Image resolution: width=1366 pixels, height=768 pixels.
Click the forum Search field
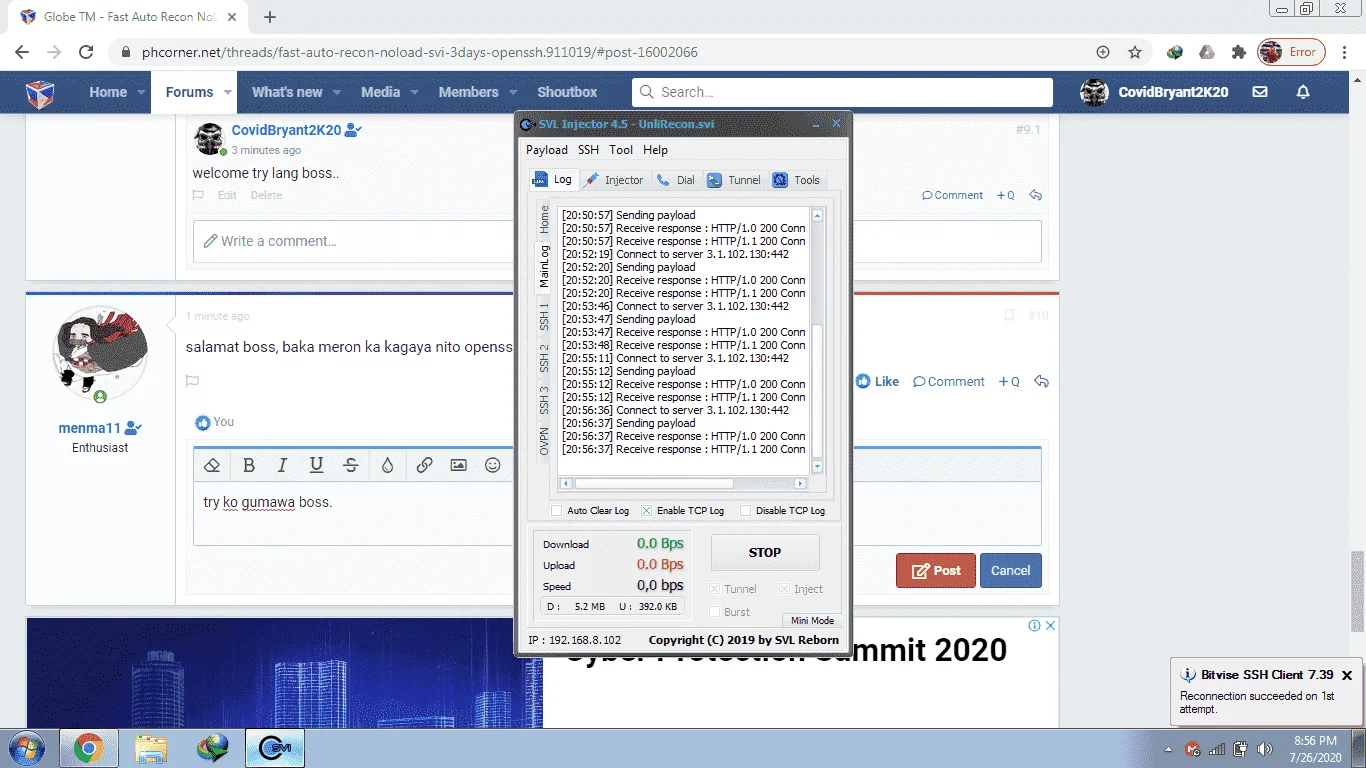tap(843, 92)
